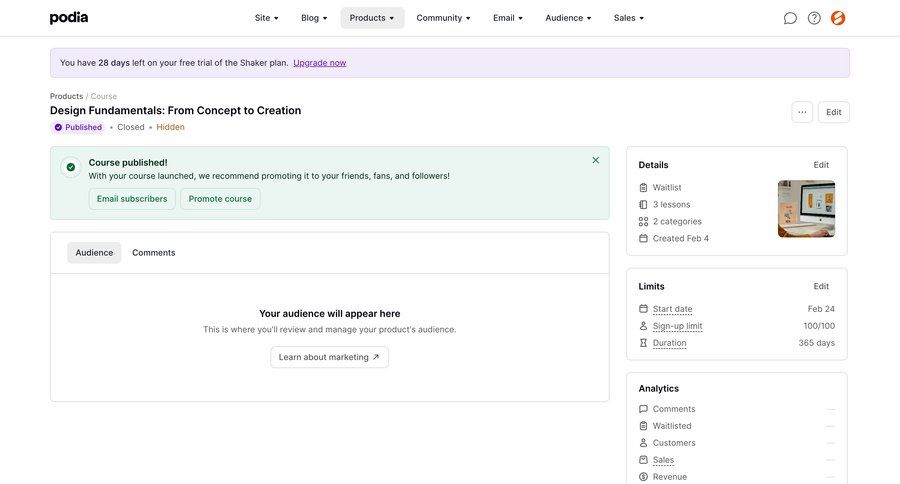This screenshot has height=484, width=900.
Task: Click the Duration label
Action: pos(669,343)
